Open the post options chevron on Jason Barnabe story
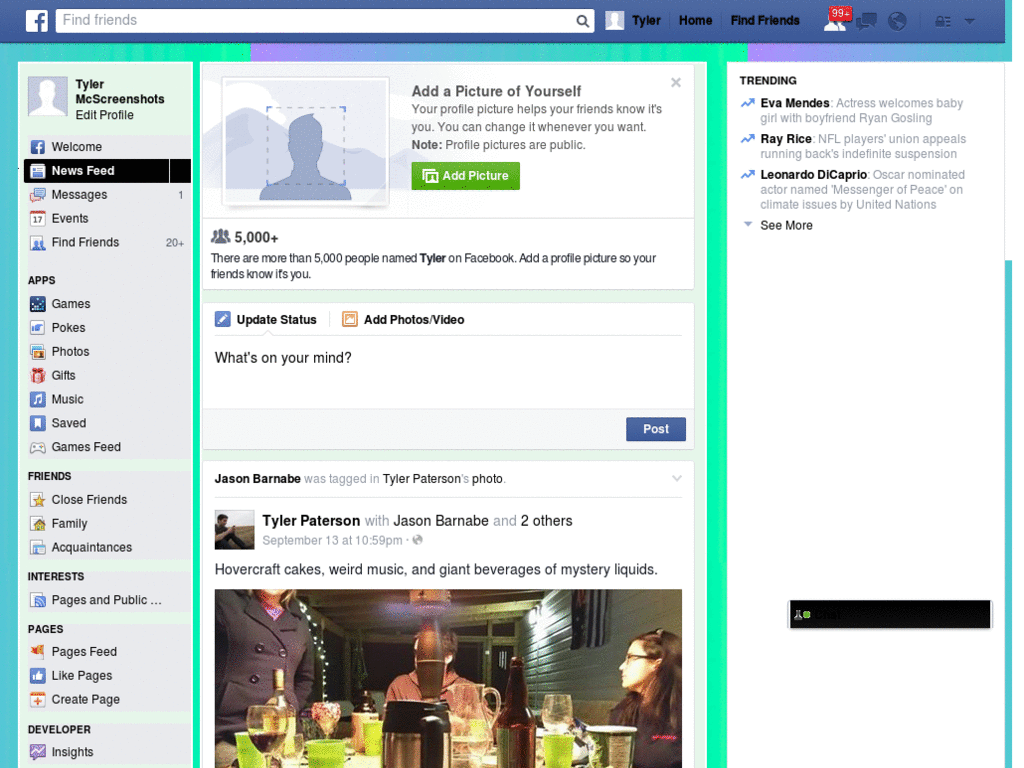1024x768 pixels. 677,479
